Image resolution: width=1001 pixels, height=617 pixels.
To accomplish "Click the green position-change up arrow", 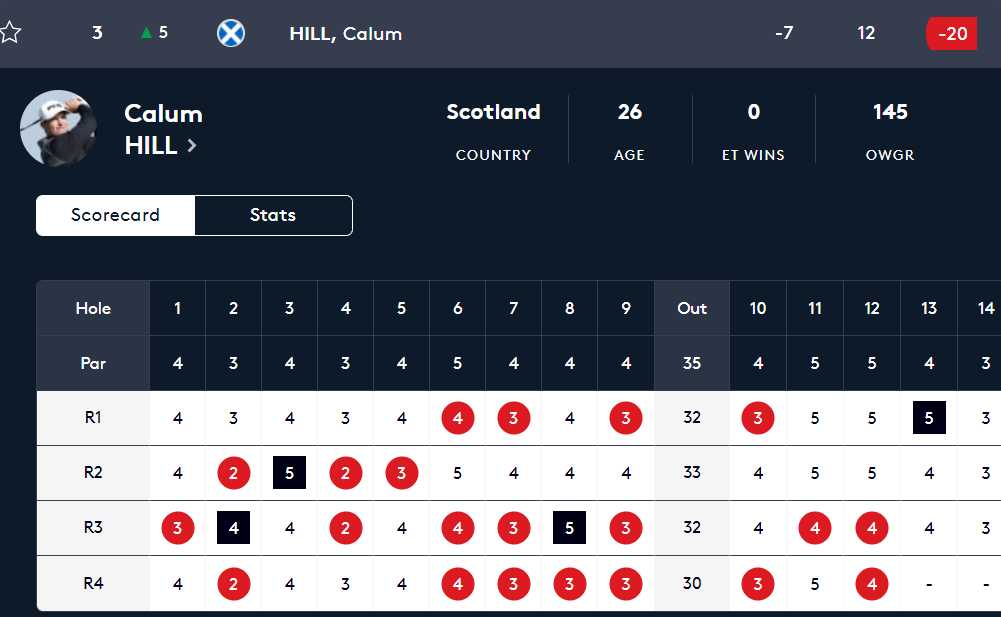I will point(147,33).
